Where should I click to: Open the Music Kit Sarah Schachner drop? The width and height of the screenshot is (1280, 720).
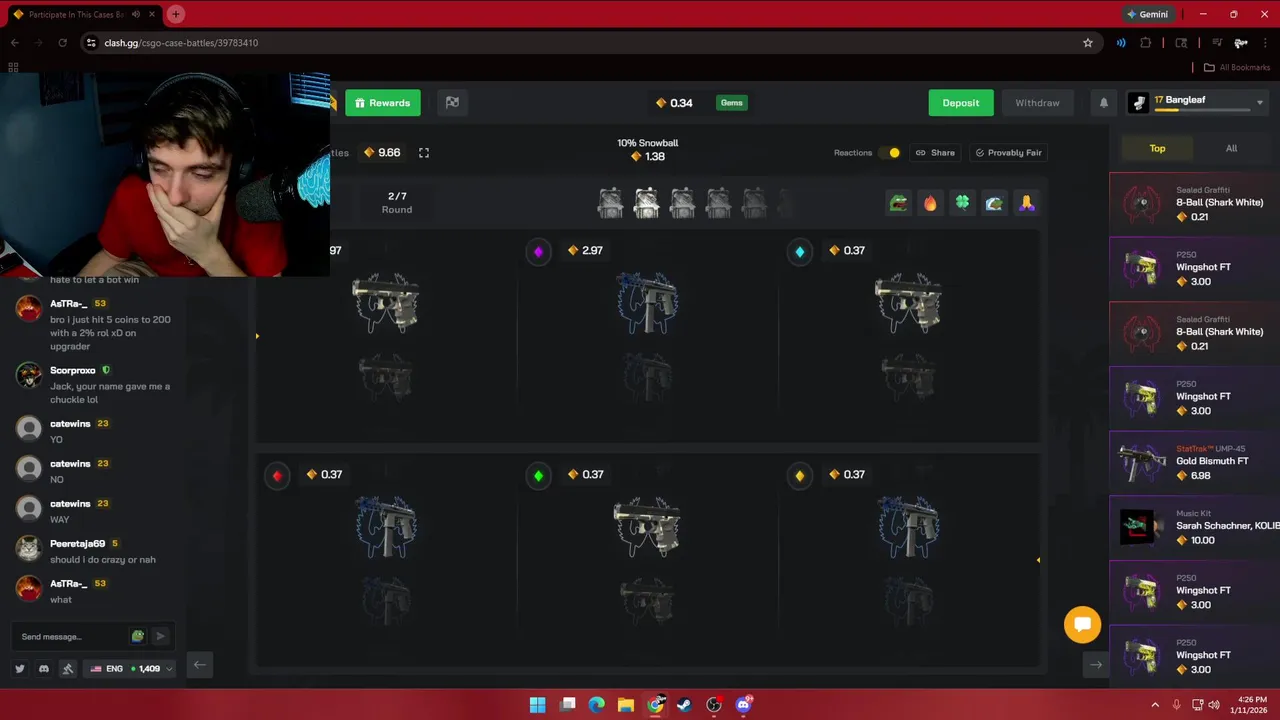coord(1195,527)
